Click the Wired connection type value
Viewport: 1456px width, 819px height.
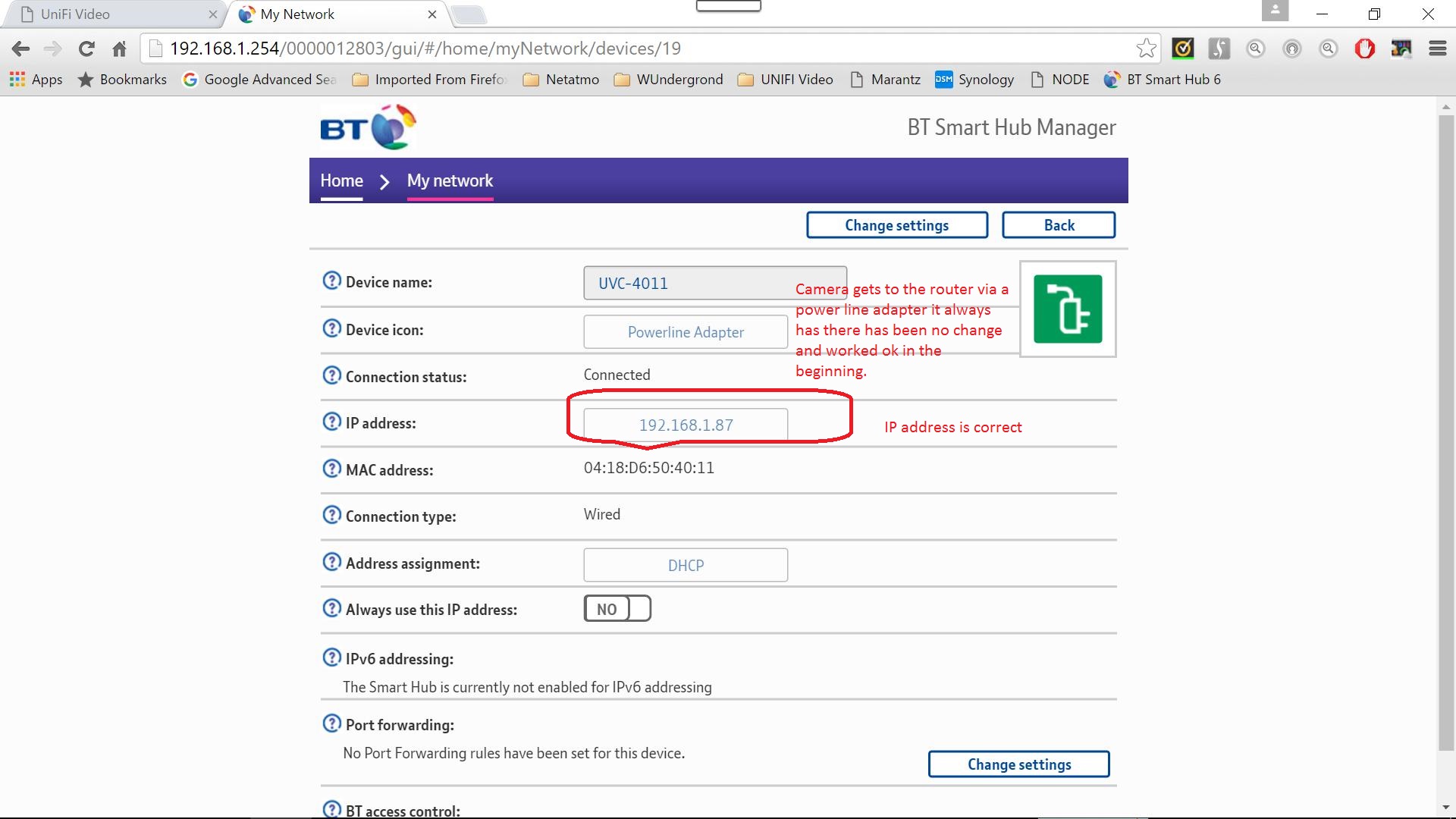coord(602,514)
